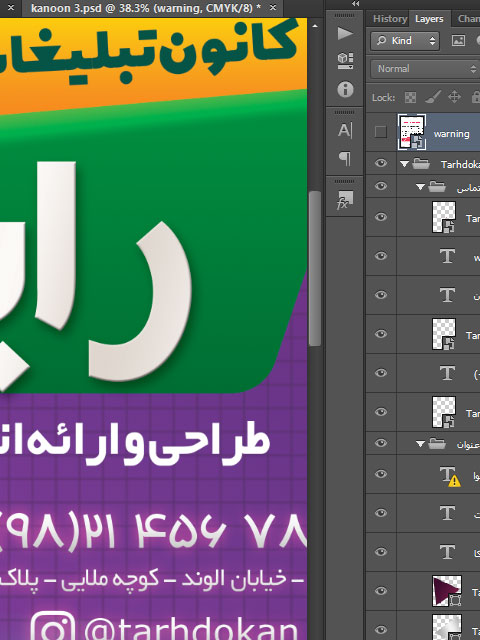Click the vertical canvas scrollbar thumb
Image resolution: width=480 pixels, height=640 pixels.
coord(314,269)
